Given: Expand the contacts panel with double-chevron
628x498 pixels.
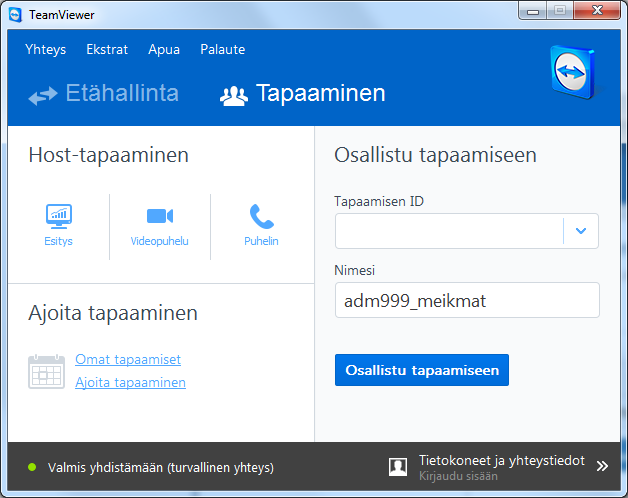Looking at the screenshot, I should pyautogui.click(x=602, y=466).
